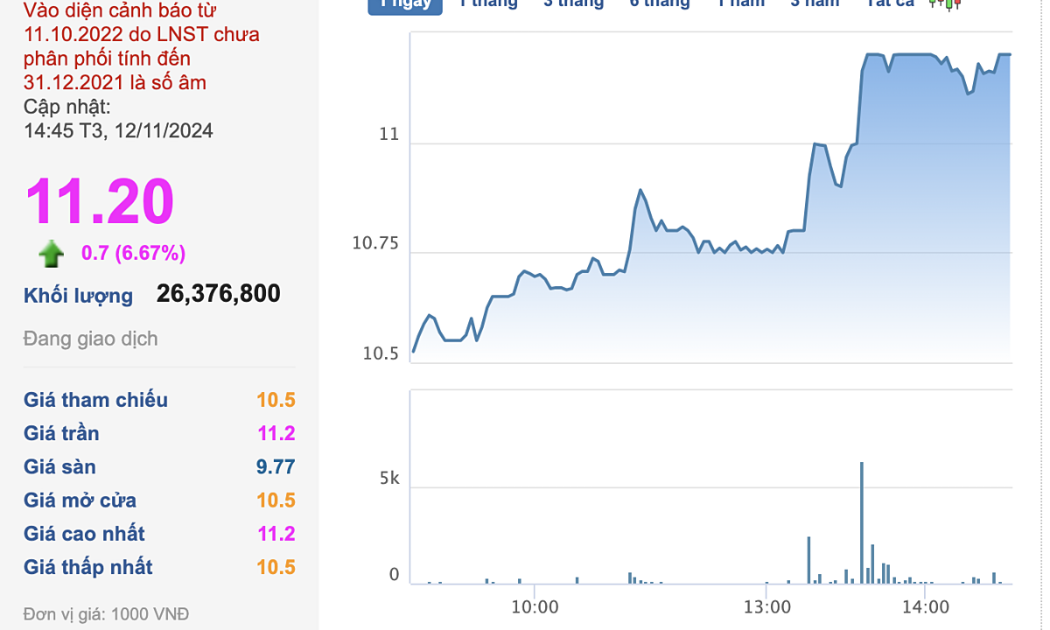The width and height of the screenshot is (1050, 630).
Task: Click the red warning notice text
Action: [142, 48]
